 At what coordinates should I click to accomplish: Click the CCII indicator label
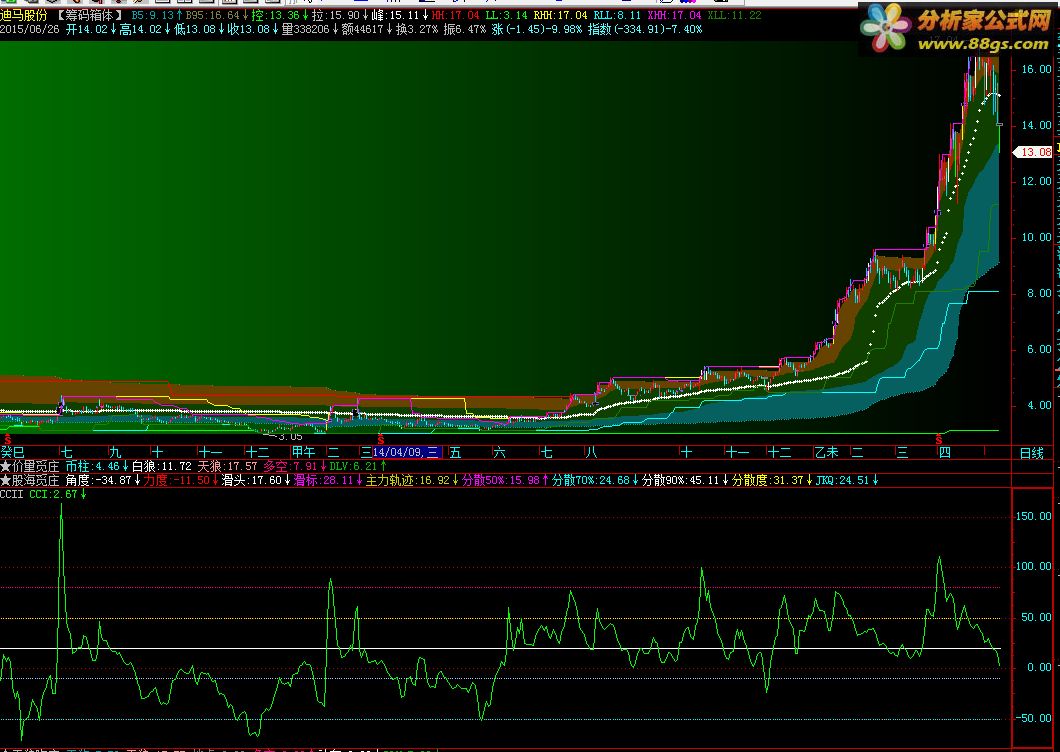point(11,494)
